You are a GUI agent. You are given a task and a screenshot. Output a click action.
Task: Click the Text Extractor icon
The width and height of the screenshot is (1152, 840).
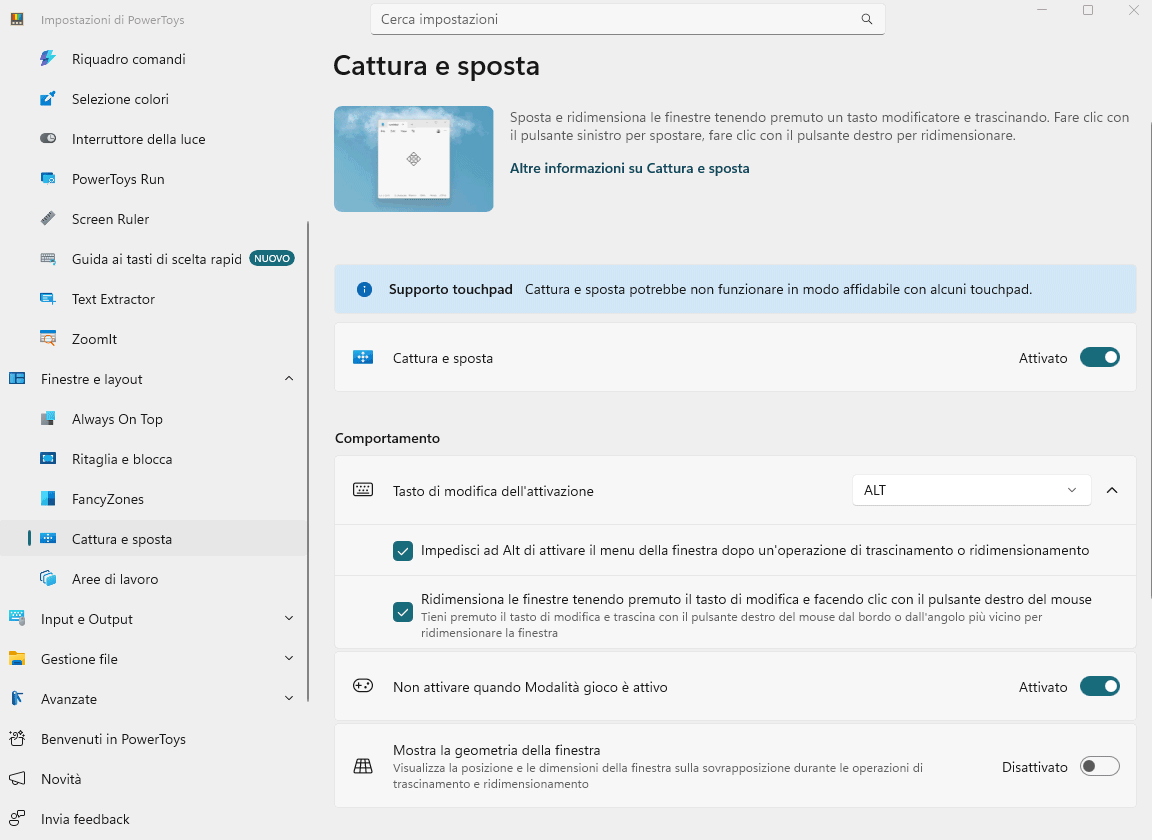(x=48, y=298)
